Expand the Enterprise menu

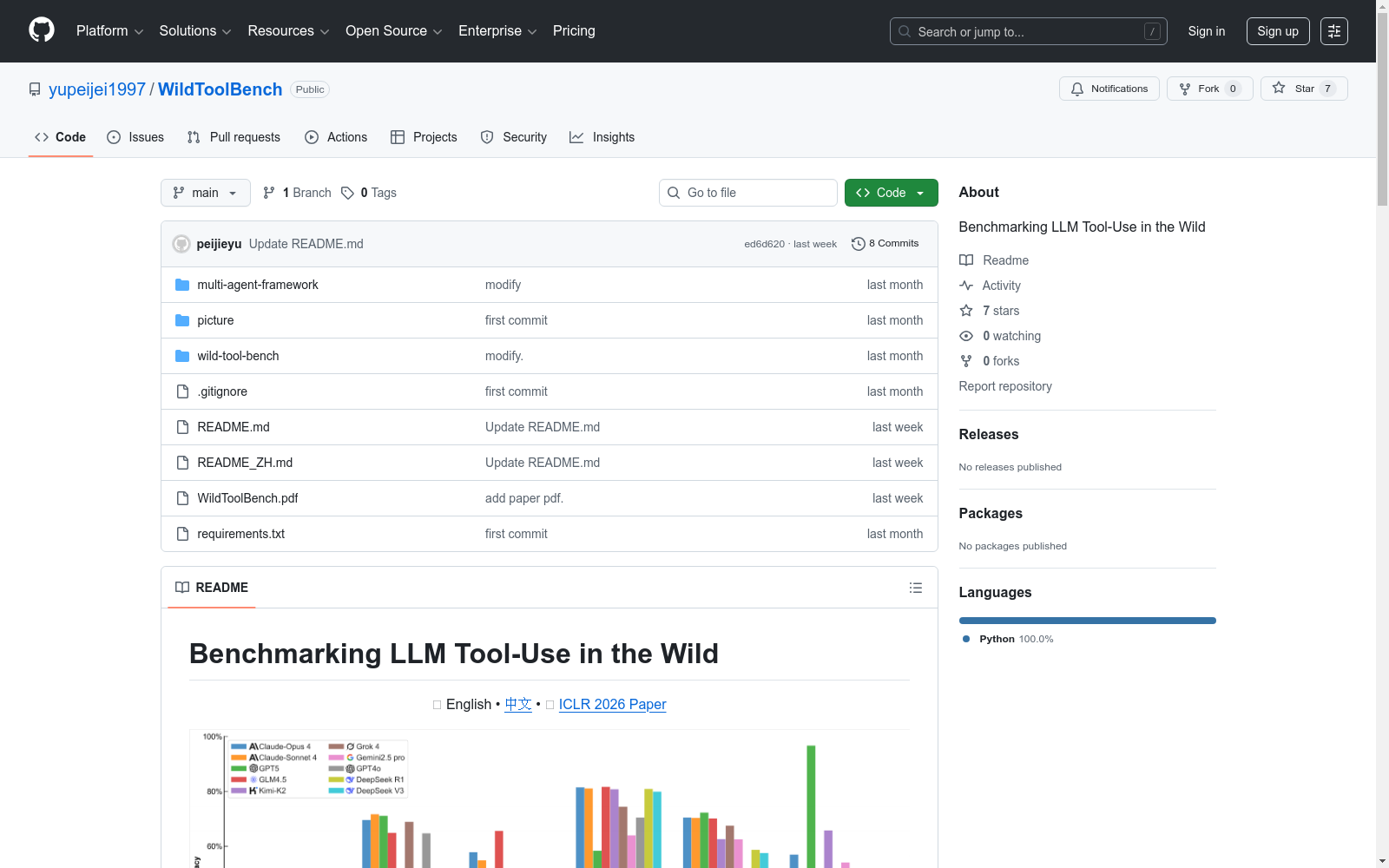tap(497, 31)
